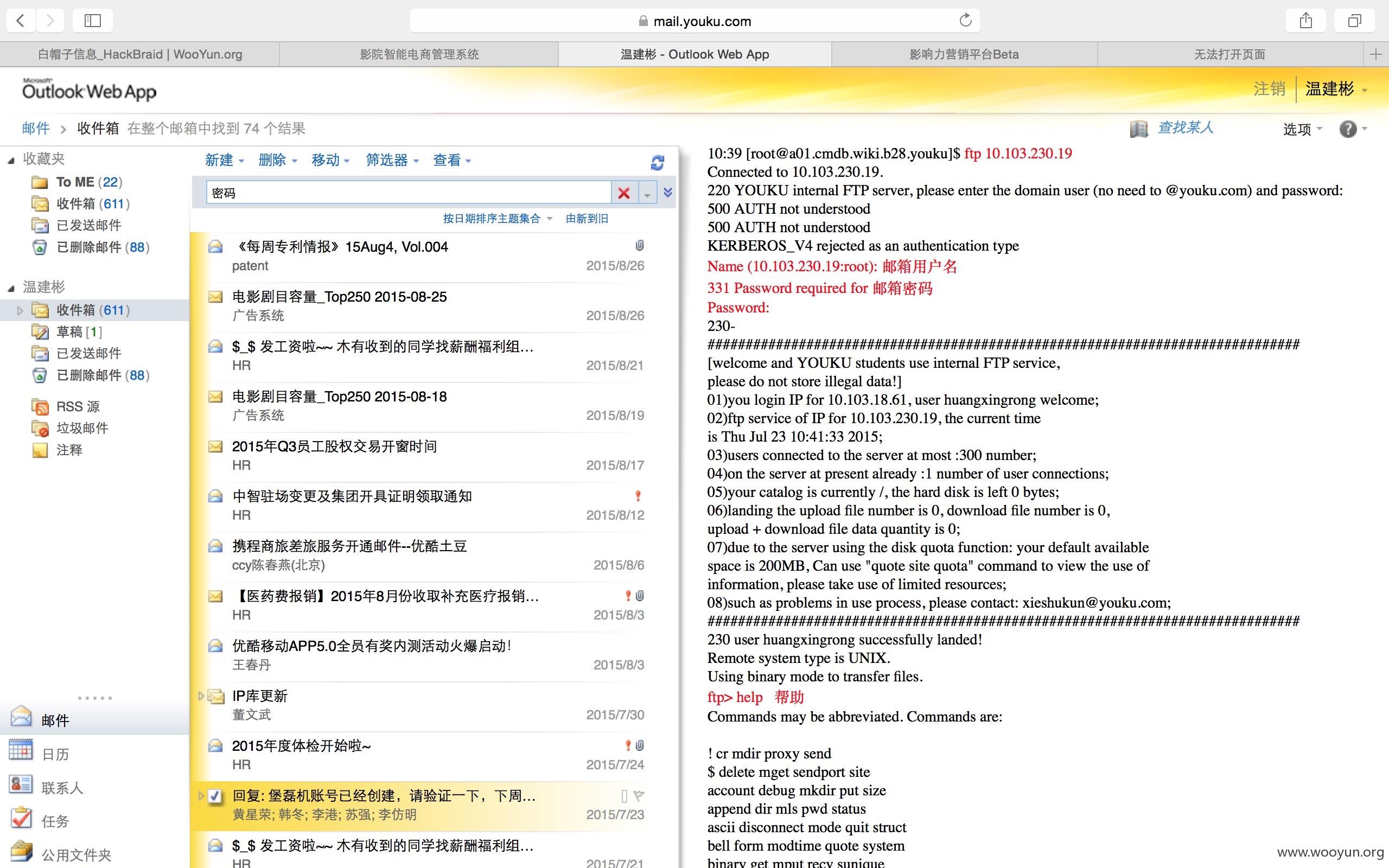Switch to 白帽子信息_HackBraid WooYun tab
This screenshot has height=868, width=1389.
(139, 55)
